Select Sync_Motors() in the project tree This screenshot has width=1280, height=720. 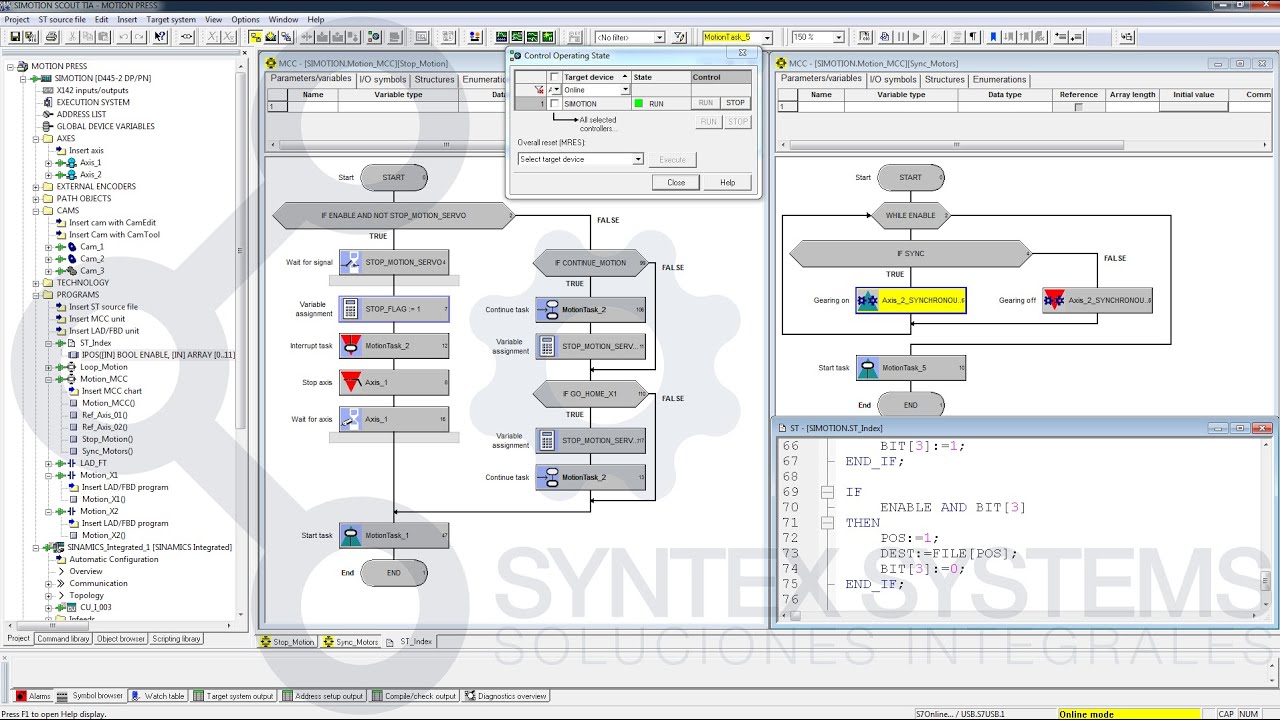click(107, 451)
